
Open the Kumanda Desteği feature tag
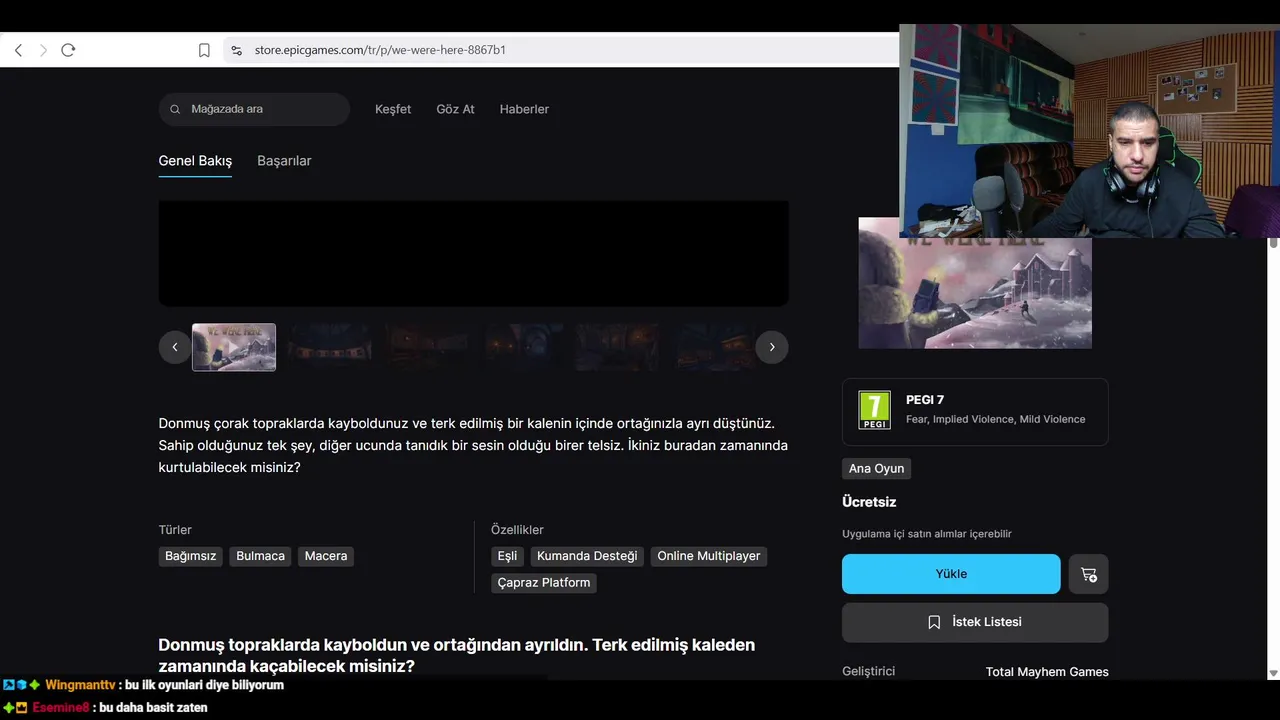(587, 556)
